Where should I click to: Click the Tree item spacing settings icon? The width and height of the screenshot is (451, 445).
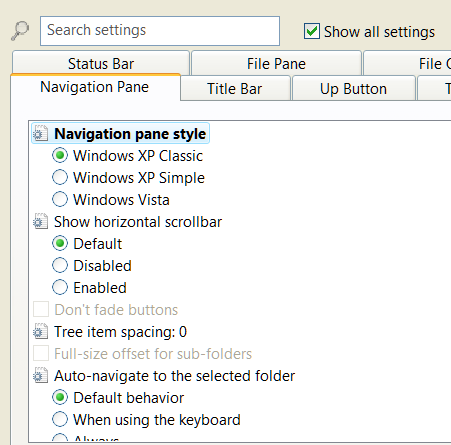point(41,332)
